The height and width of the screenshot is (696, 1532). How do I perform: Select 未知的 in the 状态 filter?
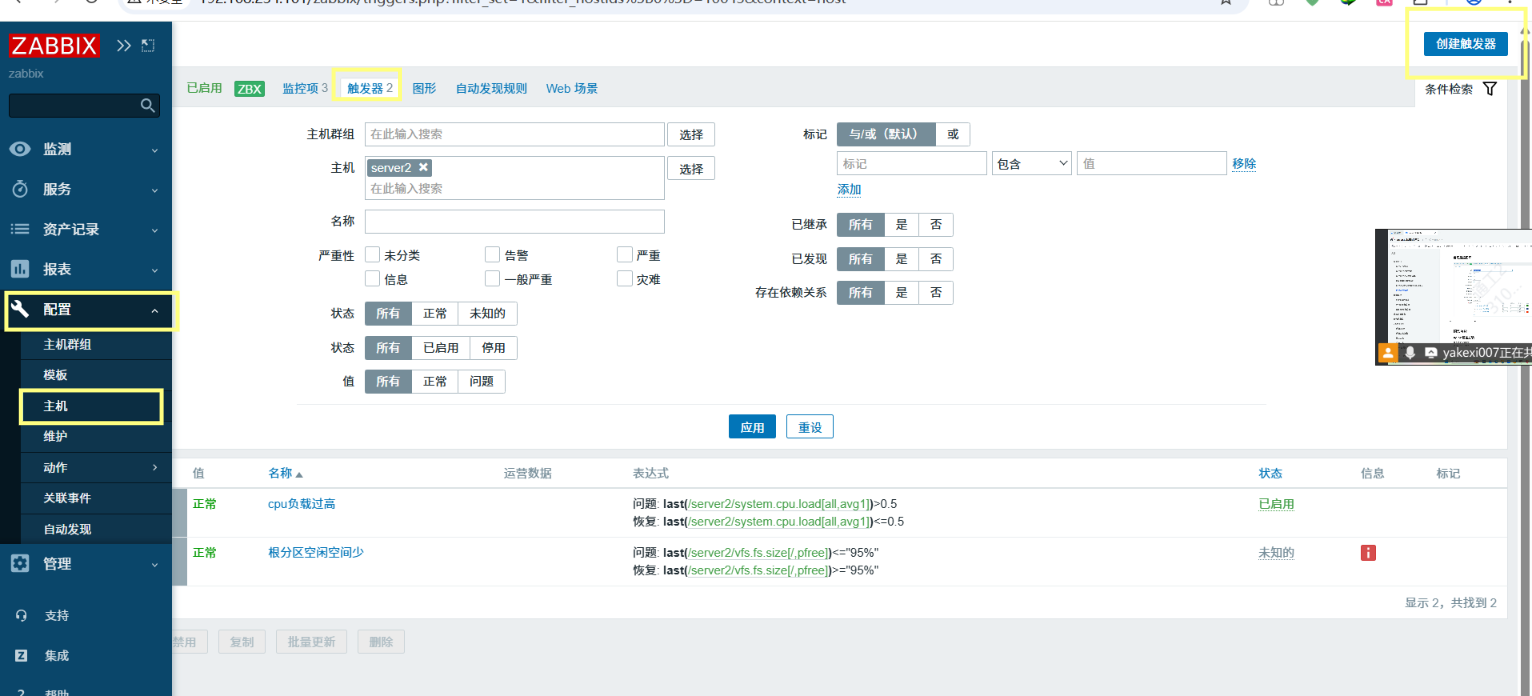[x=487, y=314]
